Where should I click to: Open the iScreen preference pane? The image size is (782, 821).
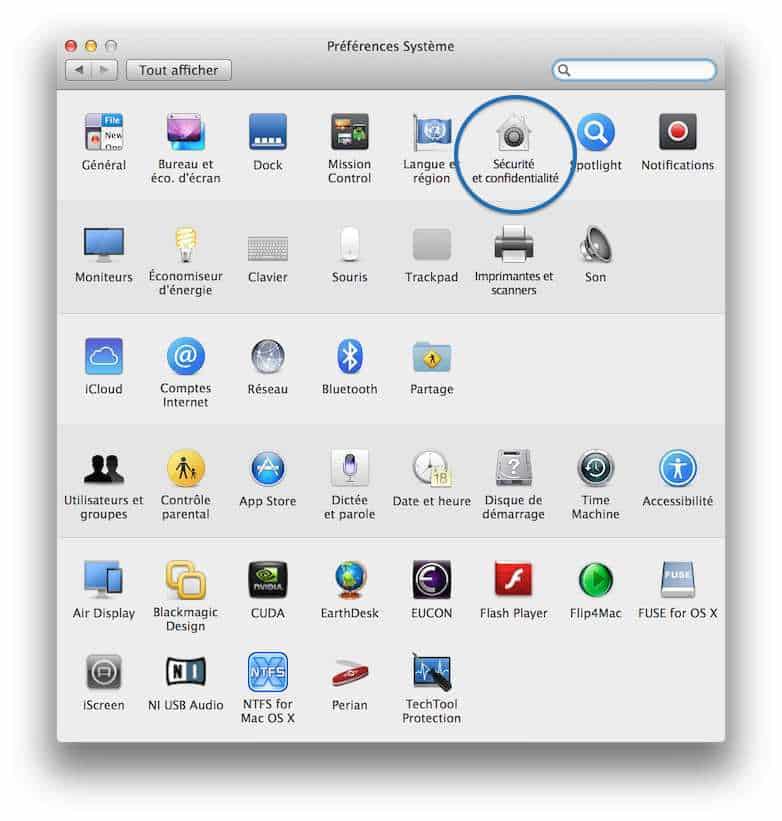coord(104,672)
